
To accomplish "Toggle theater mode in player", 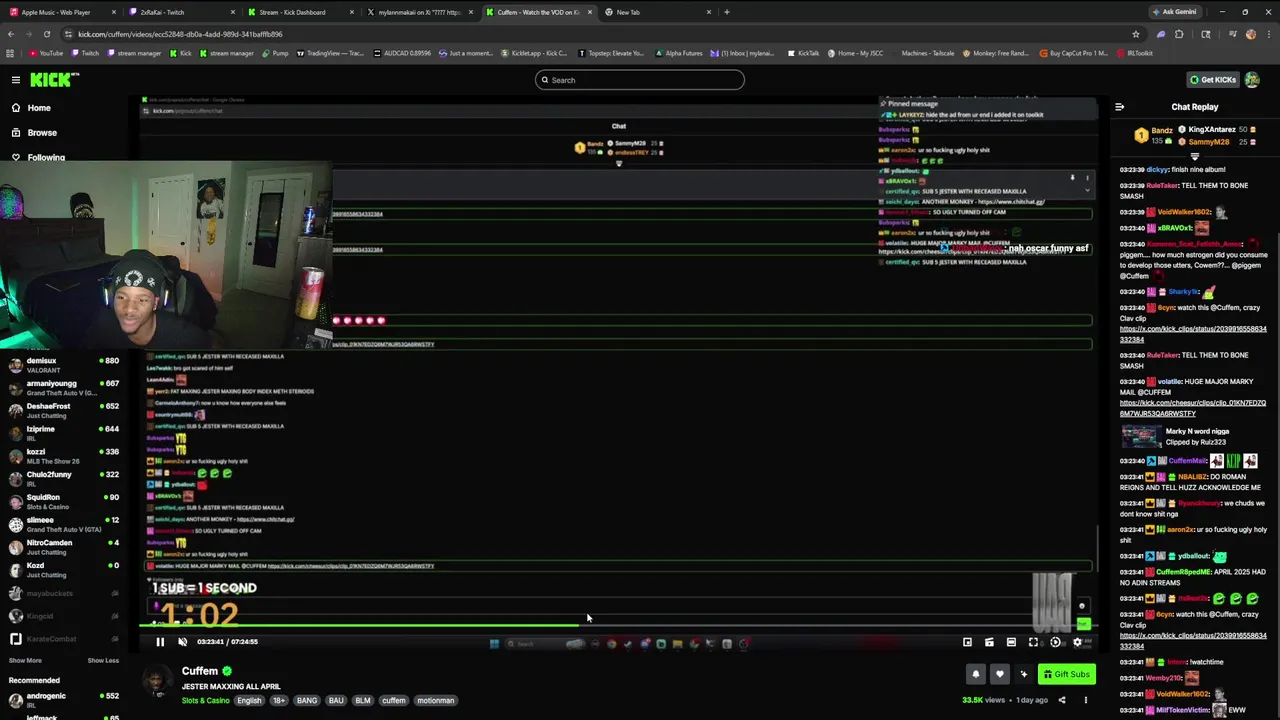I will coord(1011,642).
